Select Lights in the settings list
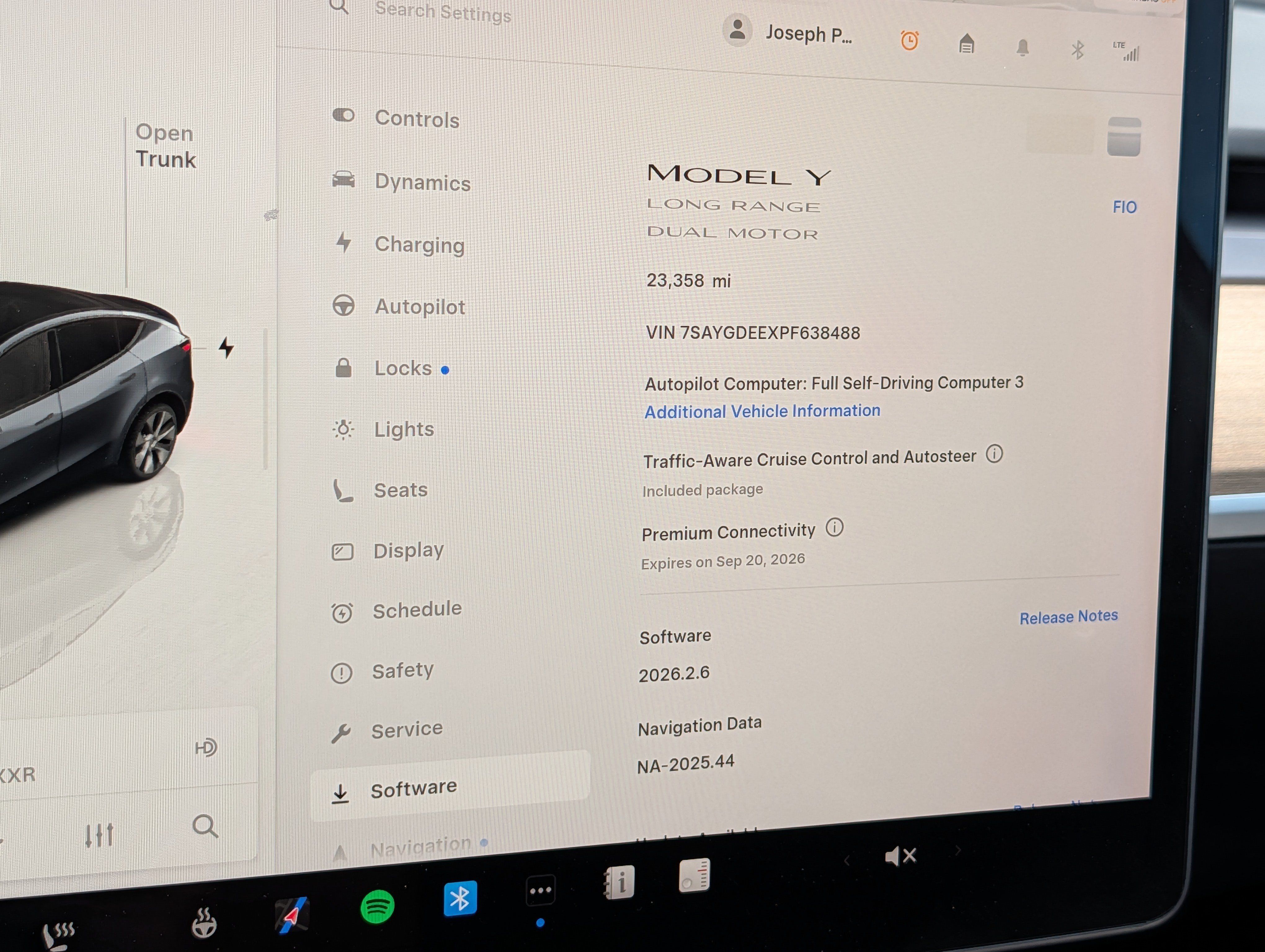 point(383,429)
